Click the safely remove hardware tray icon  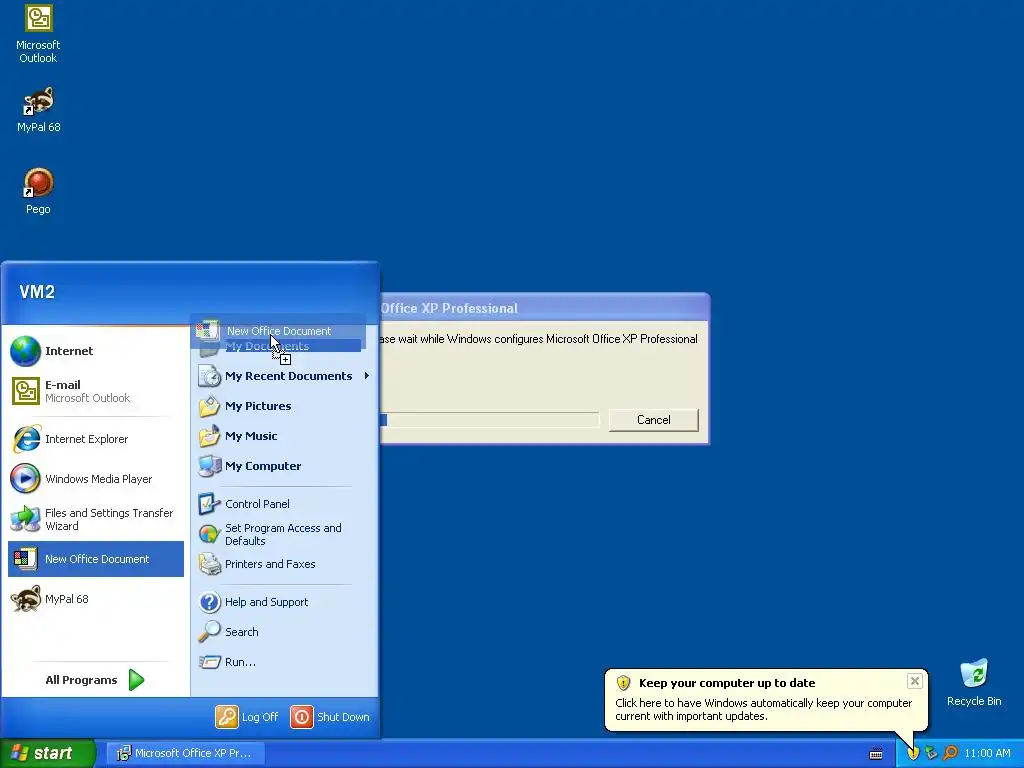tap(931, 753)
